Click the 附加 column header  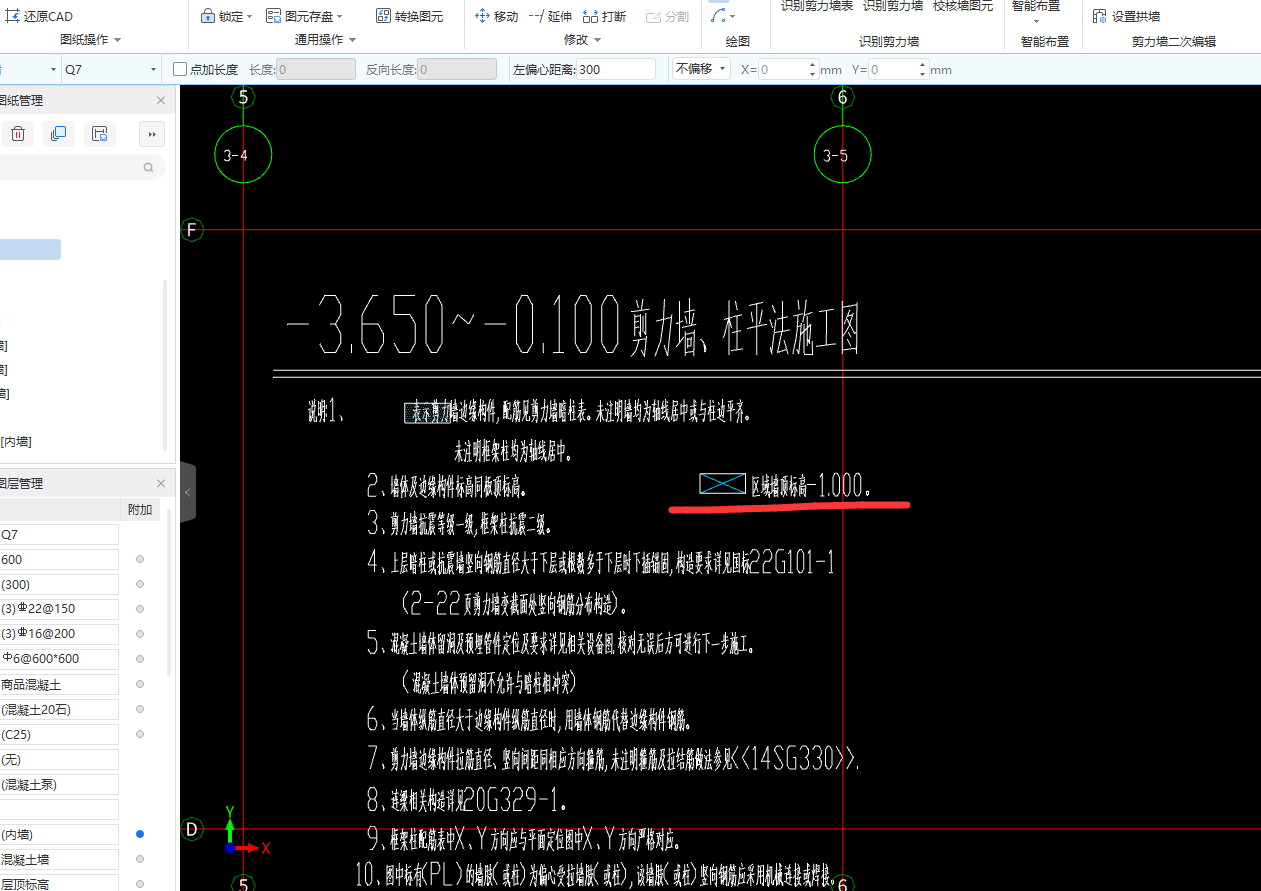pyautogui.click(x=140, y=509)
